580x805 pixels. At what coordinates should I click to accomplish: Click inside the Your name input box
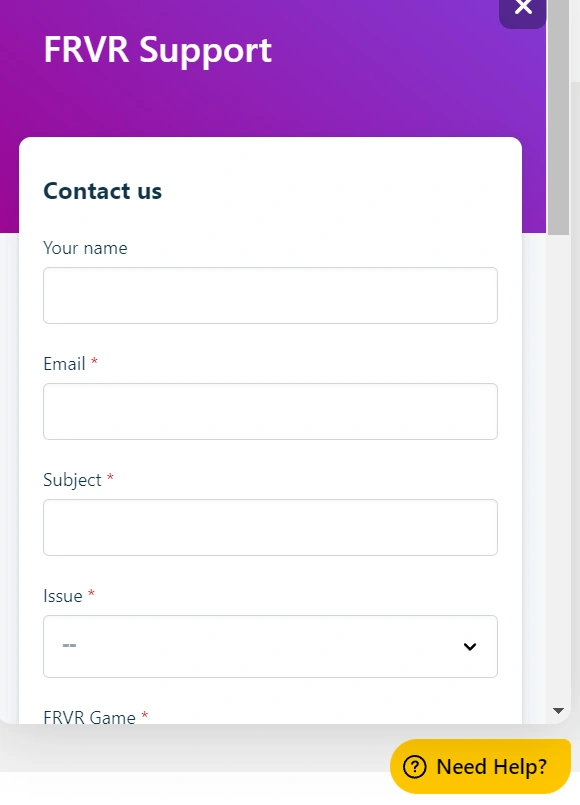click(x=270, y=295)
